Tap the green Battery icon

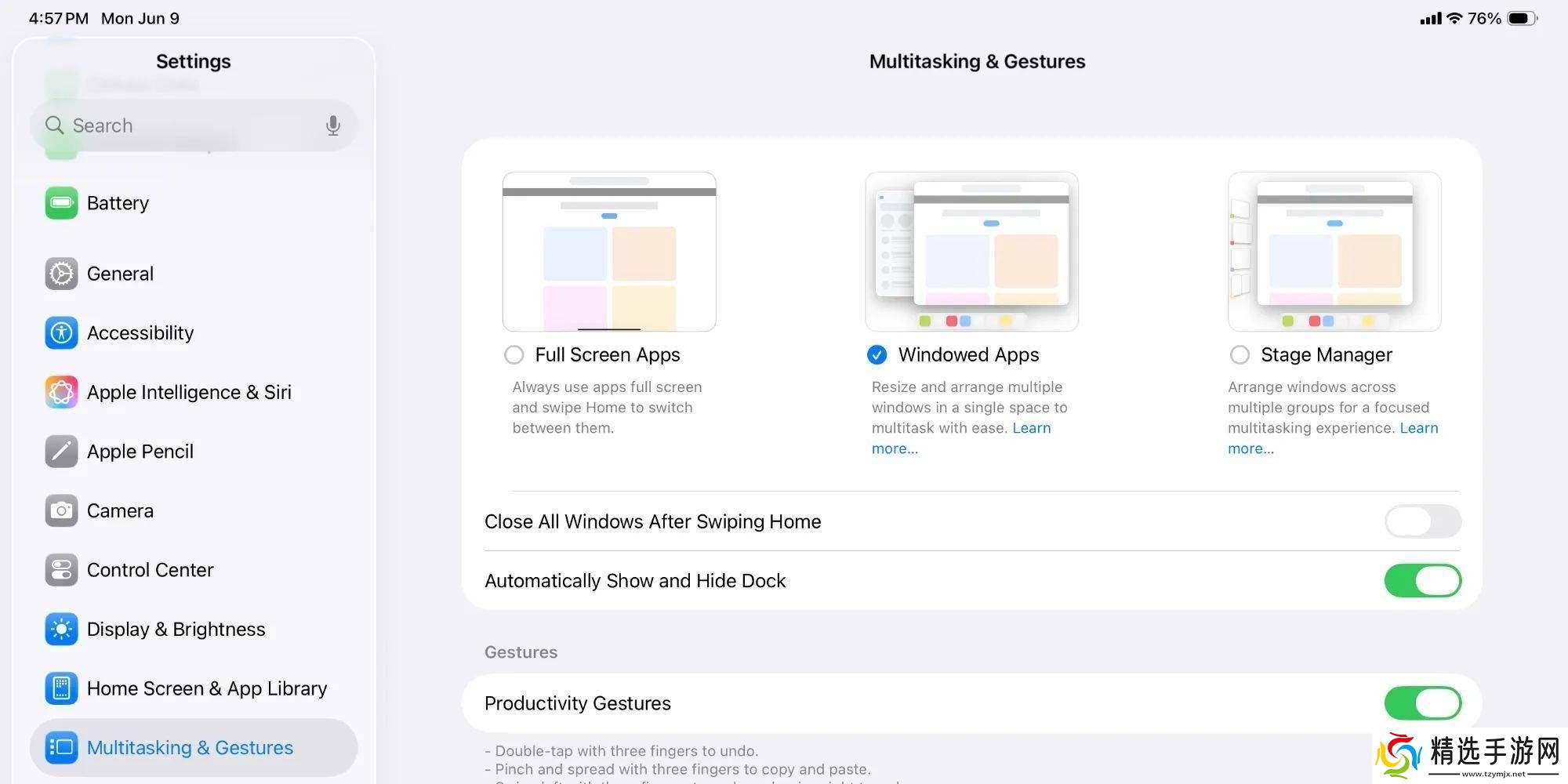[61, 203]
